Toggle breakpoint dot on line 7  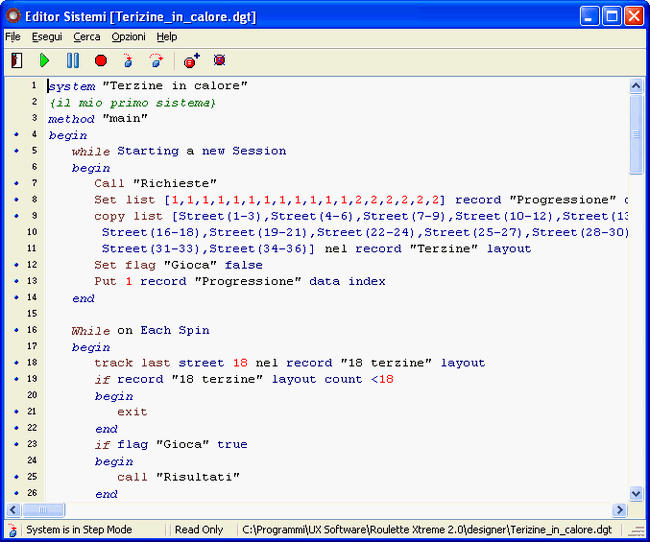coord(17,183)
